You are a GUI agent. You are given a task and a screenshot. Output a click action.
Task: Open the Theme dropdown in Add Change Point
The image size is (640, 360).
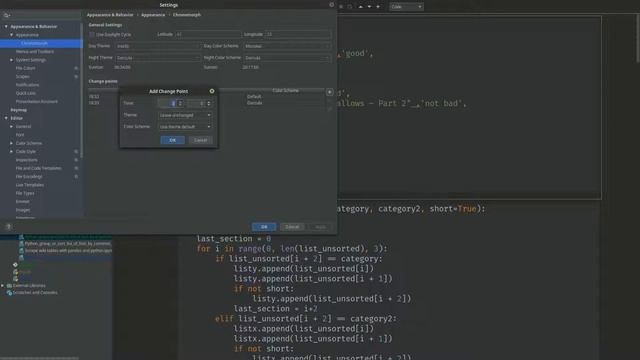(x=185, y=115)
